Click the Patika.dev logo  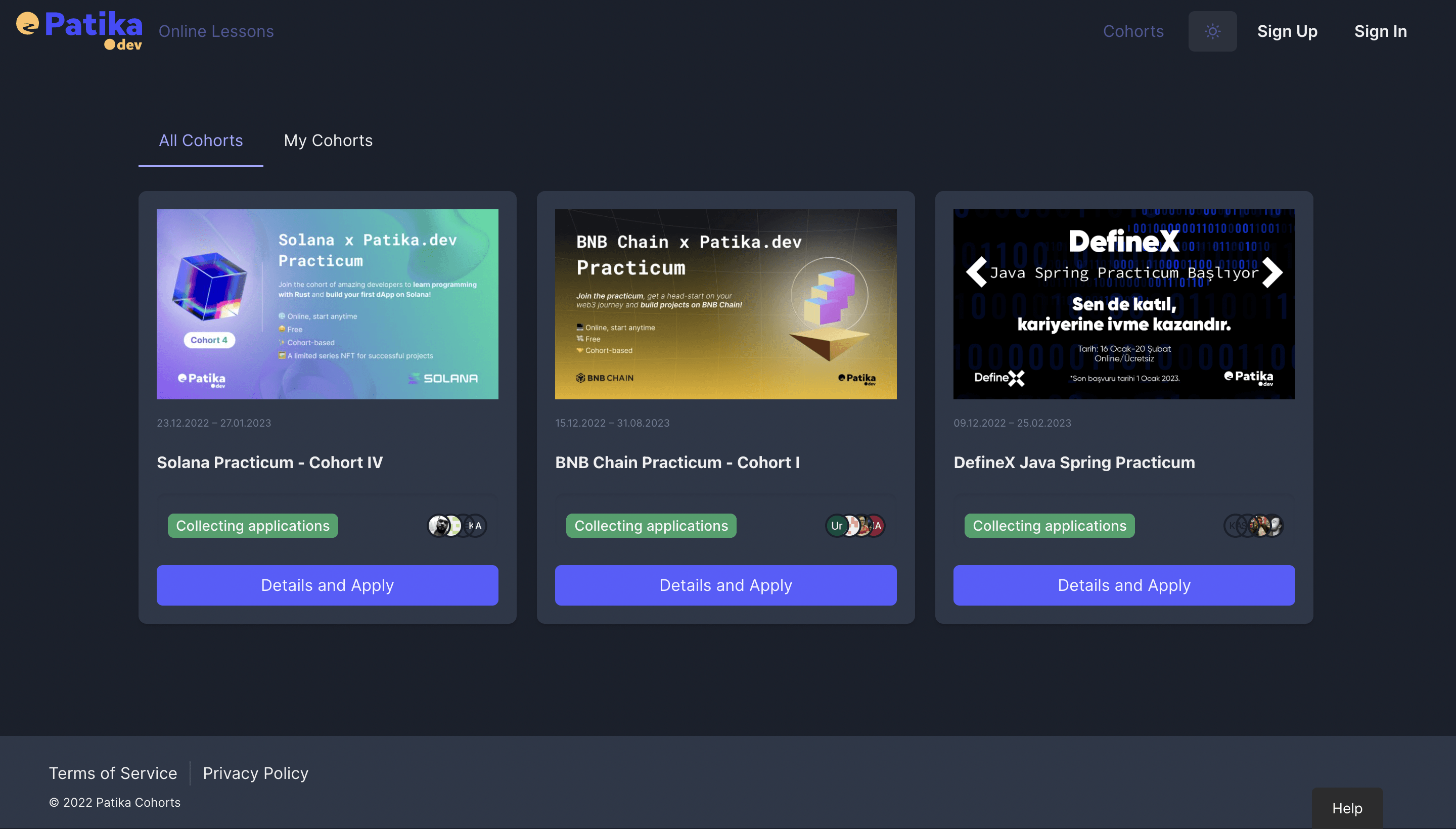click(x=79, y=31)
